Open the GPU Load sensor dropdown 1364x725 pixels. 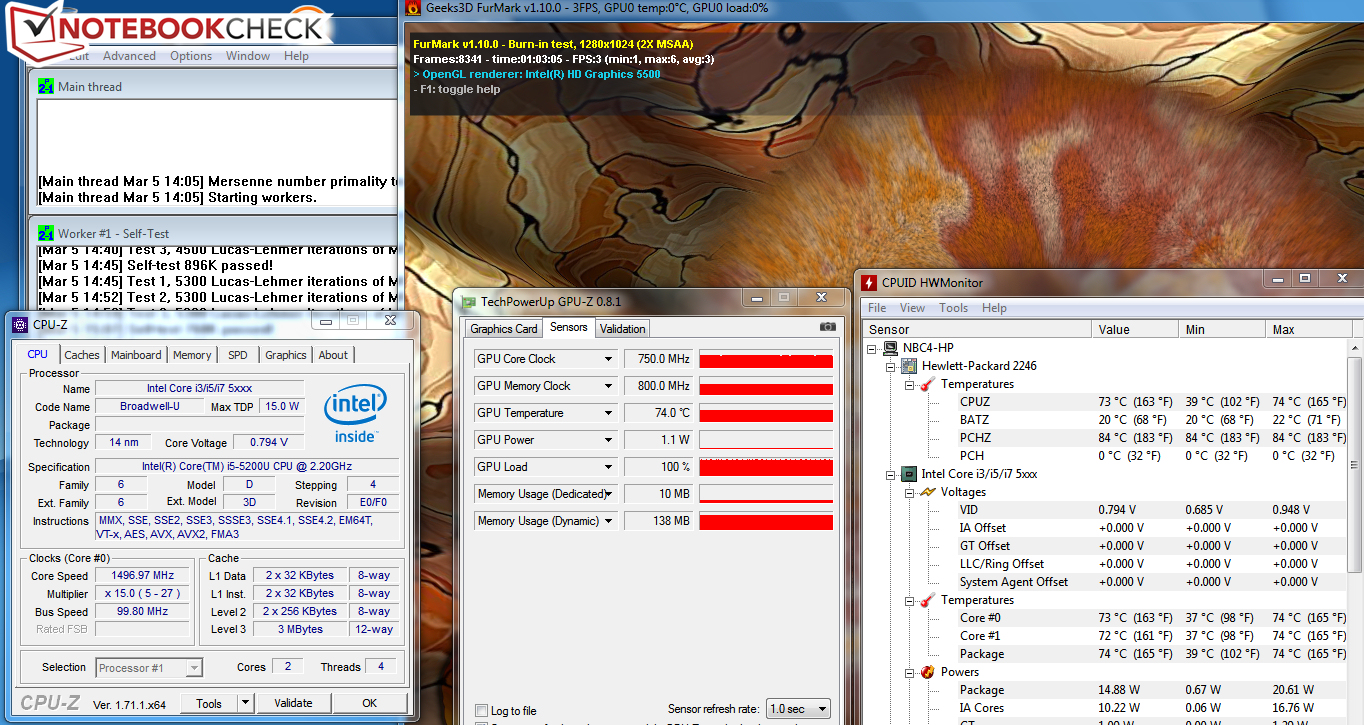pyautogui.click(x=607, y=467)
